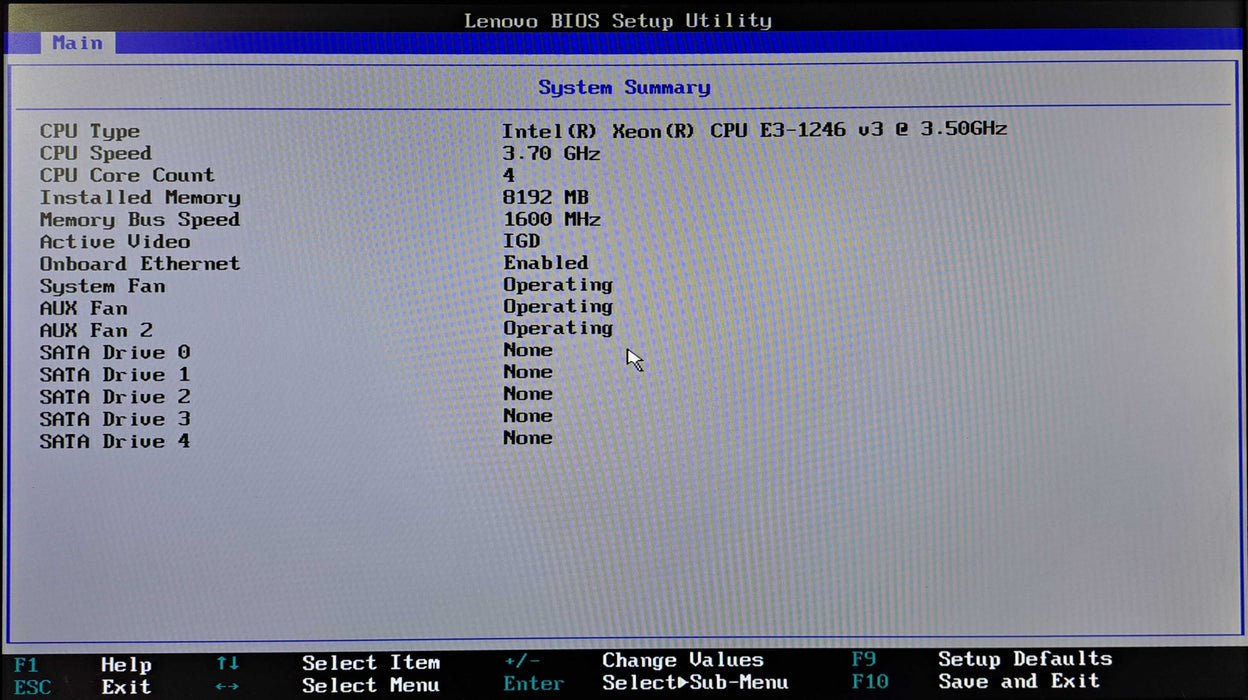Click the F1 Help key hint
The image size is (1248, 700).
pyautogui.click(x=83, y=665)
